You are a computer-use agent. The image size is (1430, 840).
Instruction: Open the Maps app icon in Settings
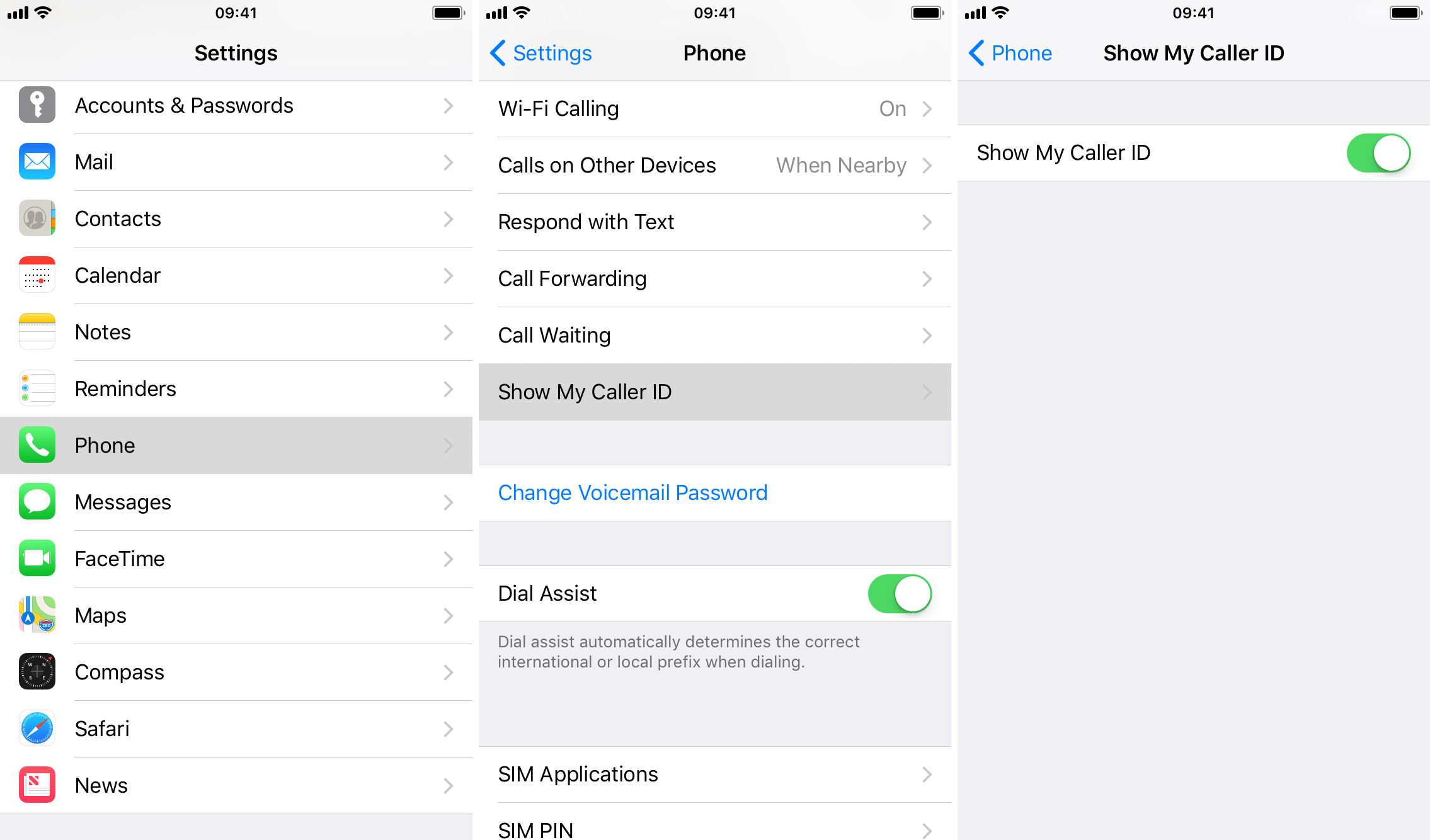coord(36,614)
